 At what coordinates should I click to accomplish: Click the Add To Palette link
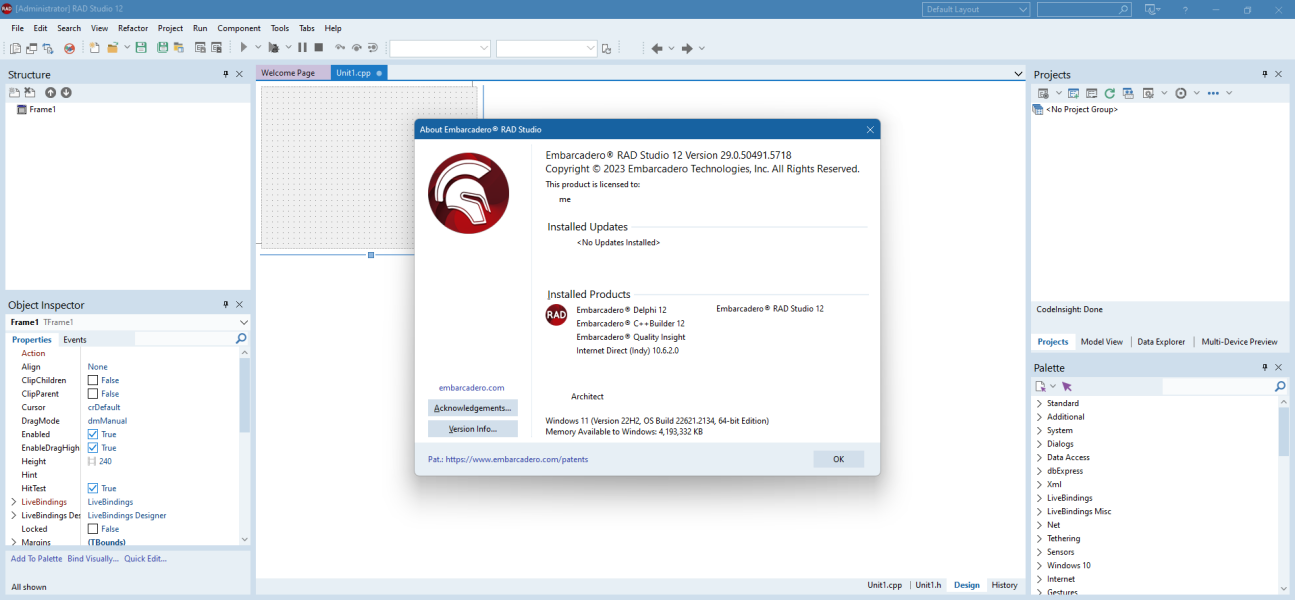coord(36,559)
